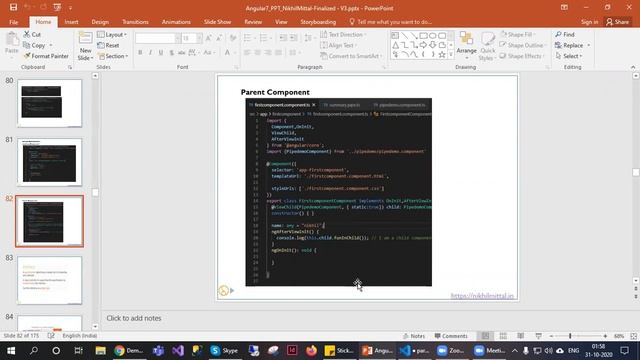This screenshot has height=360, width=640.
Task: Toggle strikethrough formatting
Action: pyautogui.click(x=182, y=52)
